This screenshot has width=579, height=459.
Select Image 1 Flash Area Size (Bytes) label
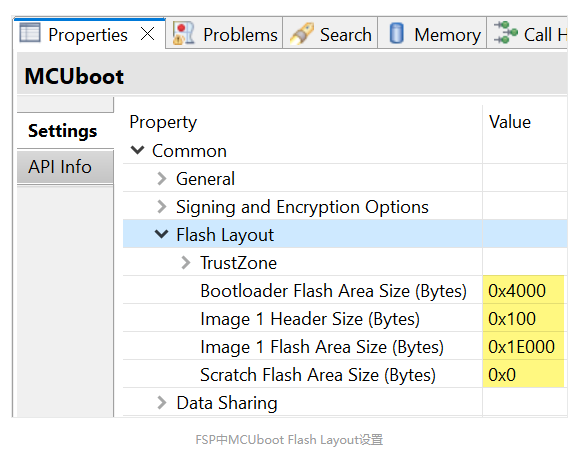[x=322, y=347]
